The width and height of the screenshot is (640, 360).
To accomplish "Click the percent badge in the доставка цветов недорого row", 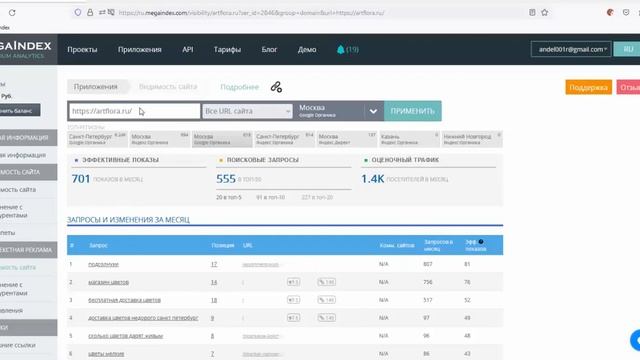I will pos(327,318).
